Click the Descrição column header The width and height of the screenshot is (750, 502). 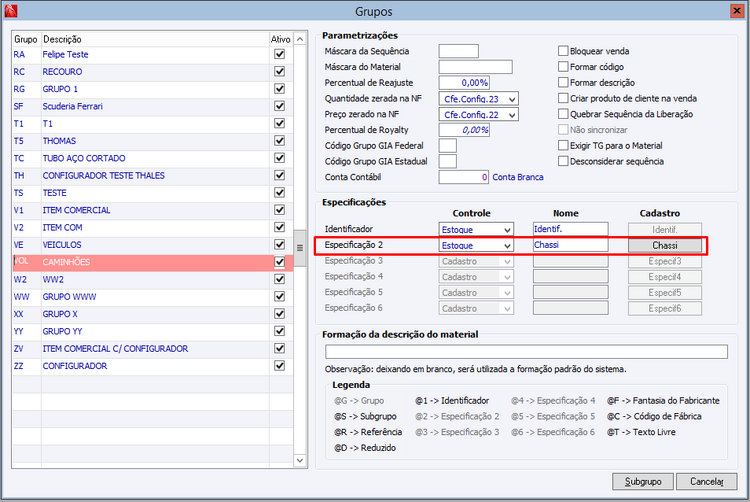tap(155, 39)
